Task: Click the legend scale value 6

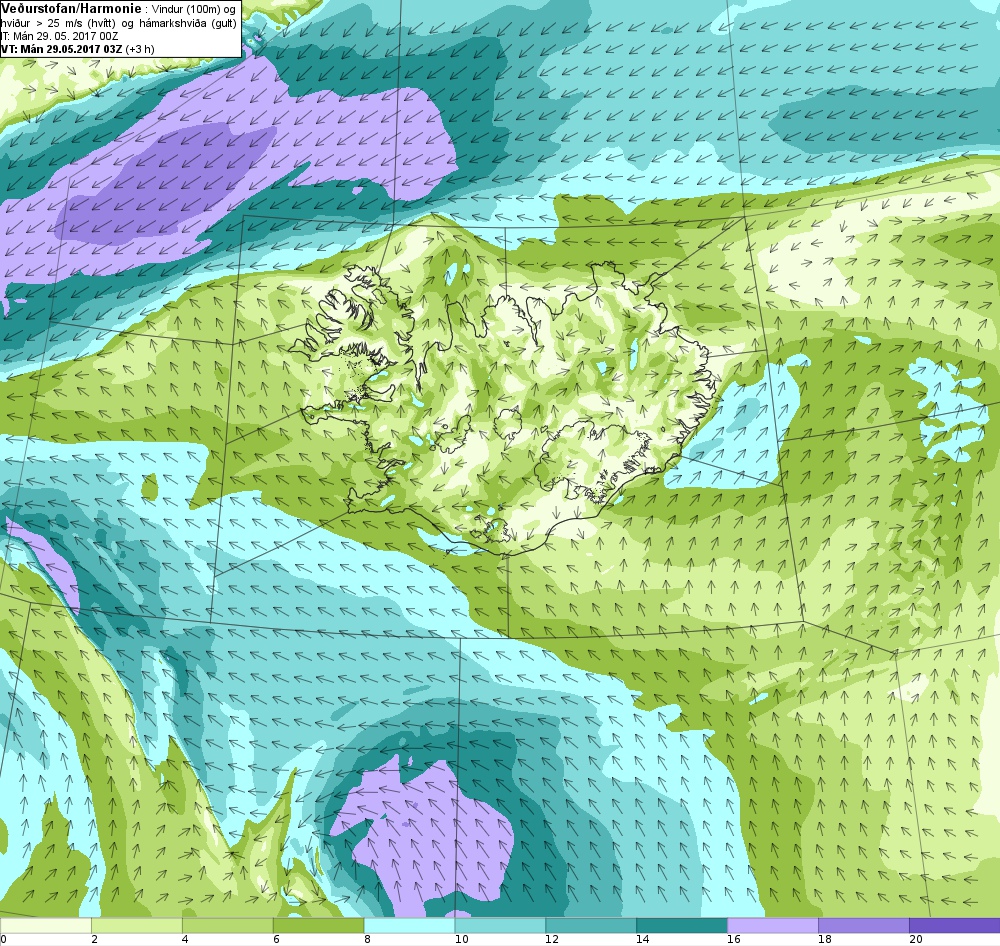Action: 276,939
